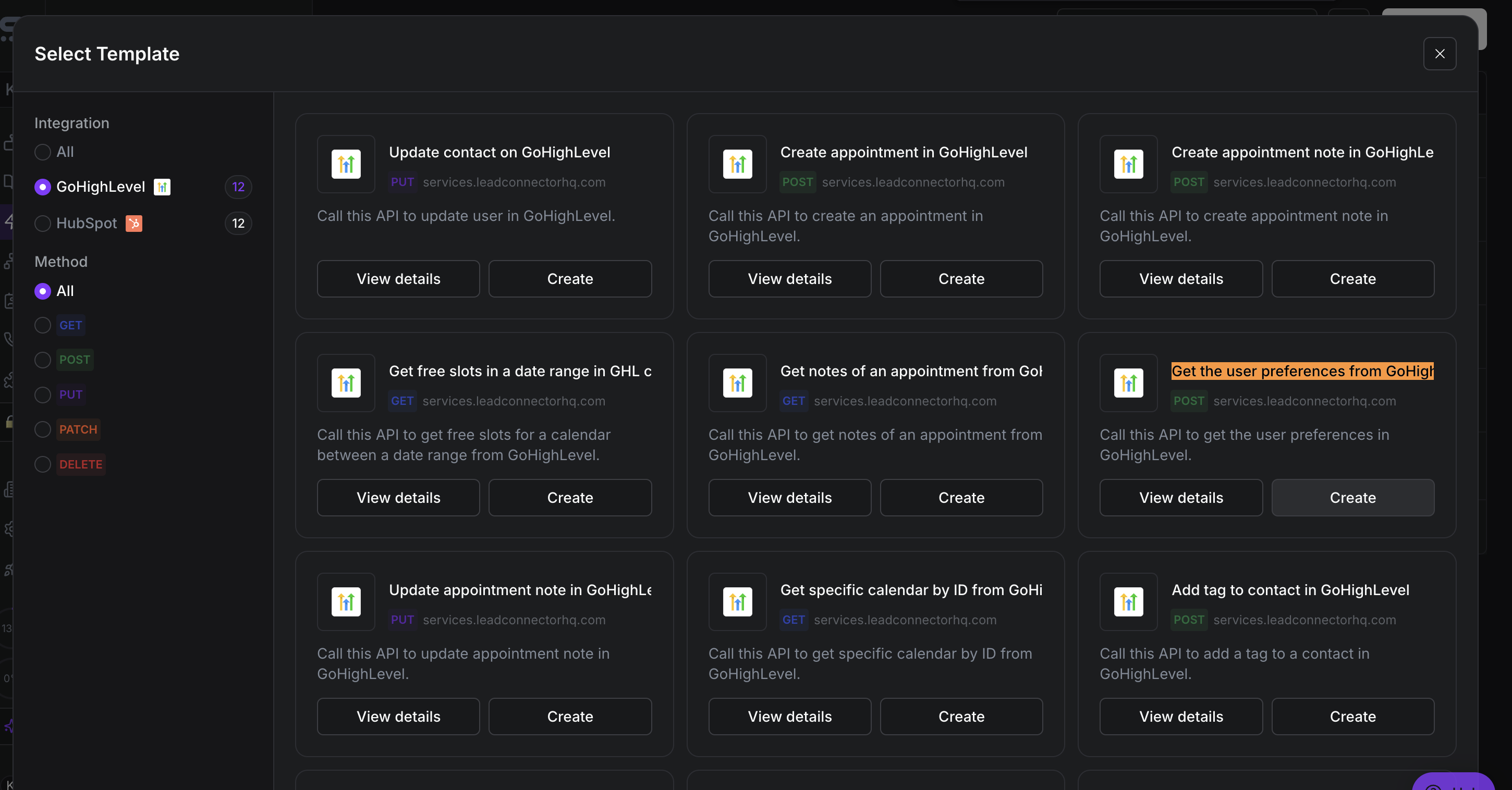Screen dimensions: 1512x790
Task: Click the title 'Get specific calendar by ID'
Action: pos(911,590)
